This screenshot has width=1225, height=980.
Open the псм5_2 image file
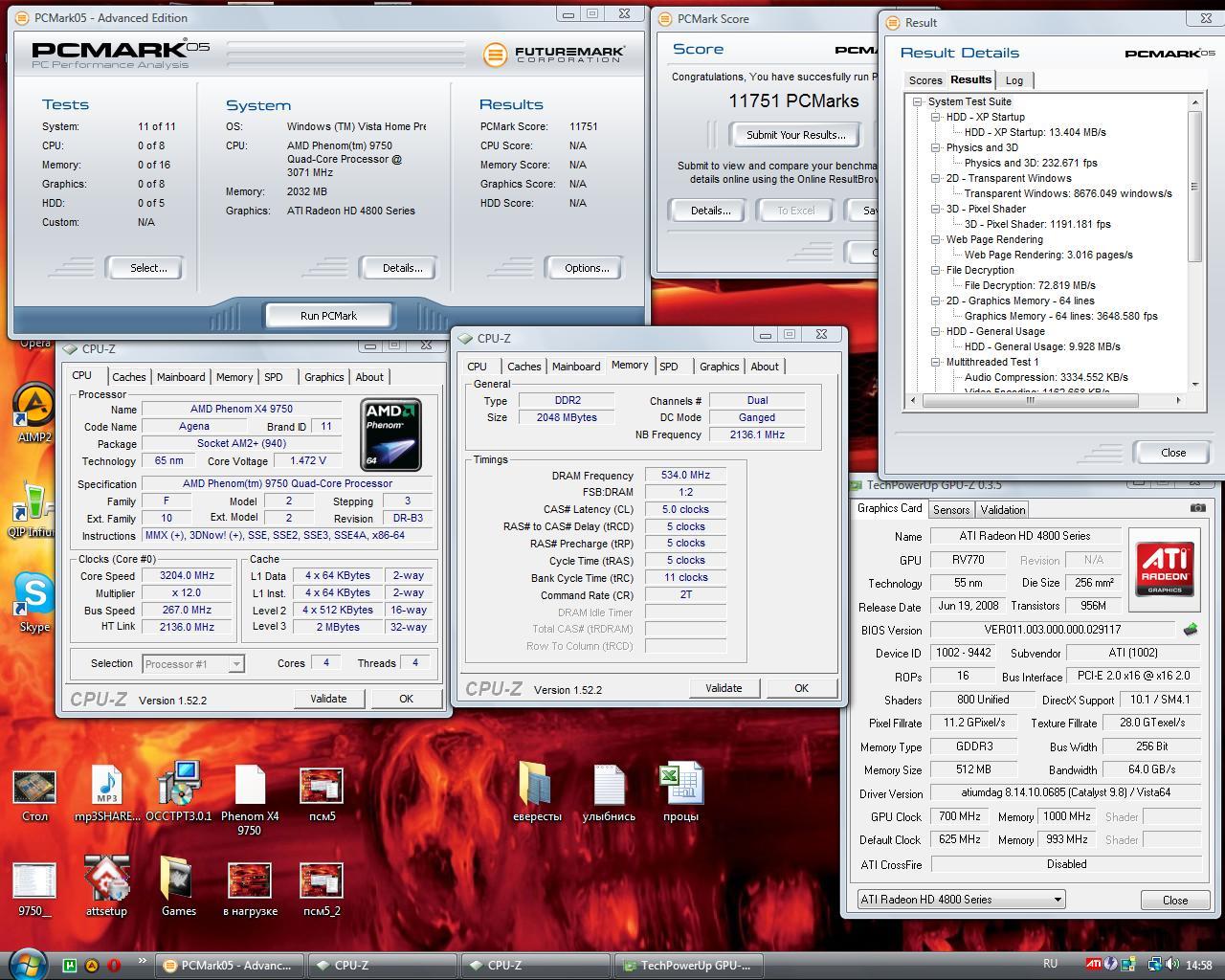pyautogui.click(x=322, y=889)
